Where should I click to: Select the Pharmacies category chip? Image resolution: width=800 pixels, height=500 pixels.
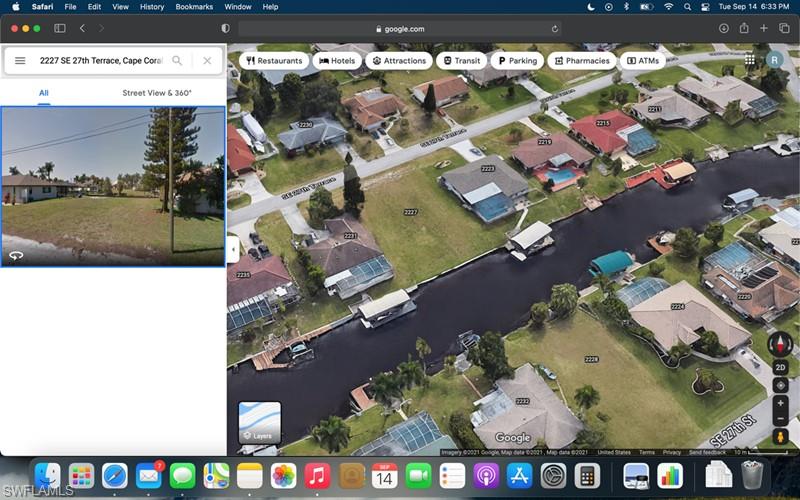[581, 61]
